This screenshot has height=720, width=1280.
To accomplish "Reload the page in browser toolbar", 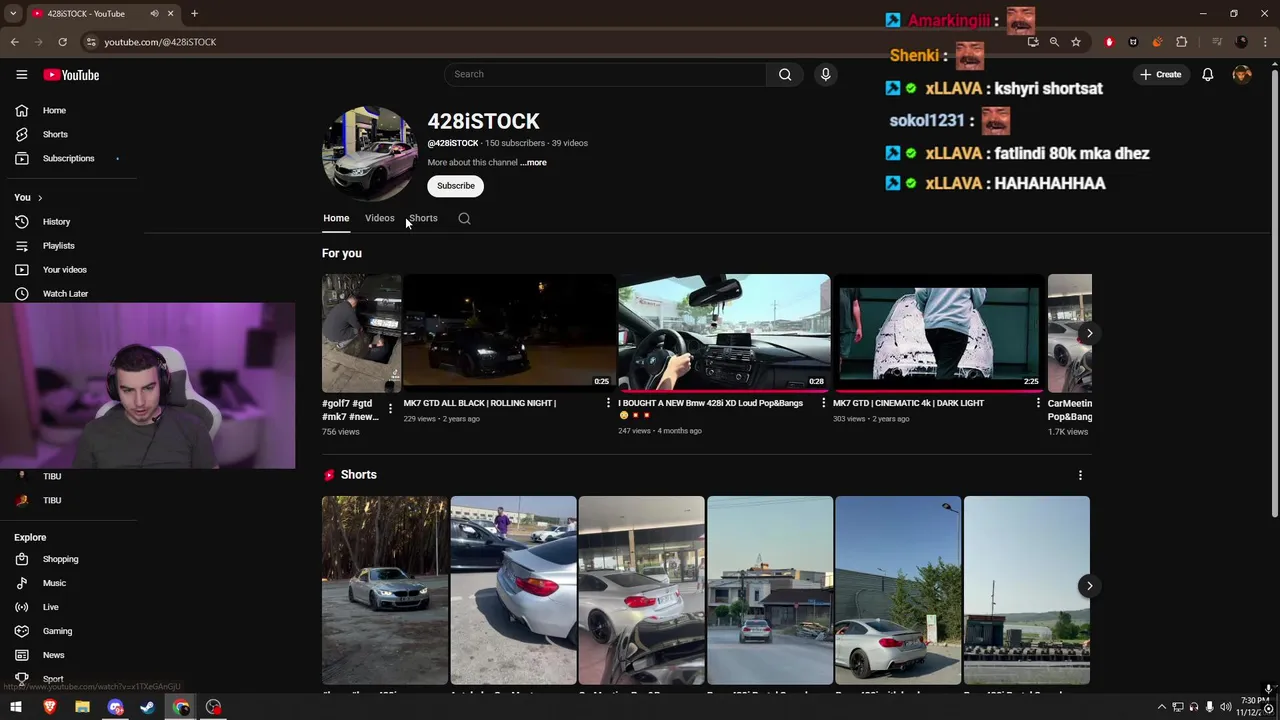I will tap(62, 42).
